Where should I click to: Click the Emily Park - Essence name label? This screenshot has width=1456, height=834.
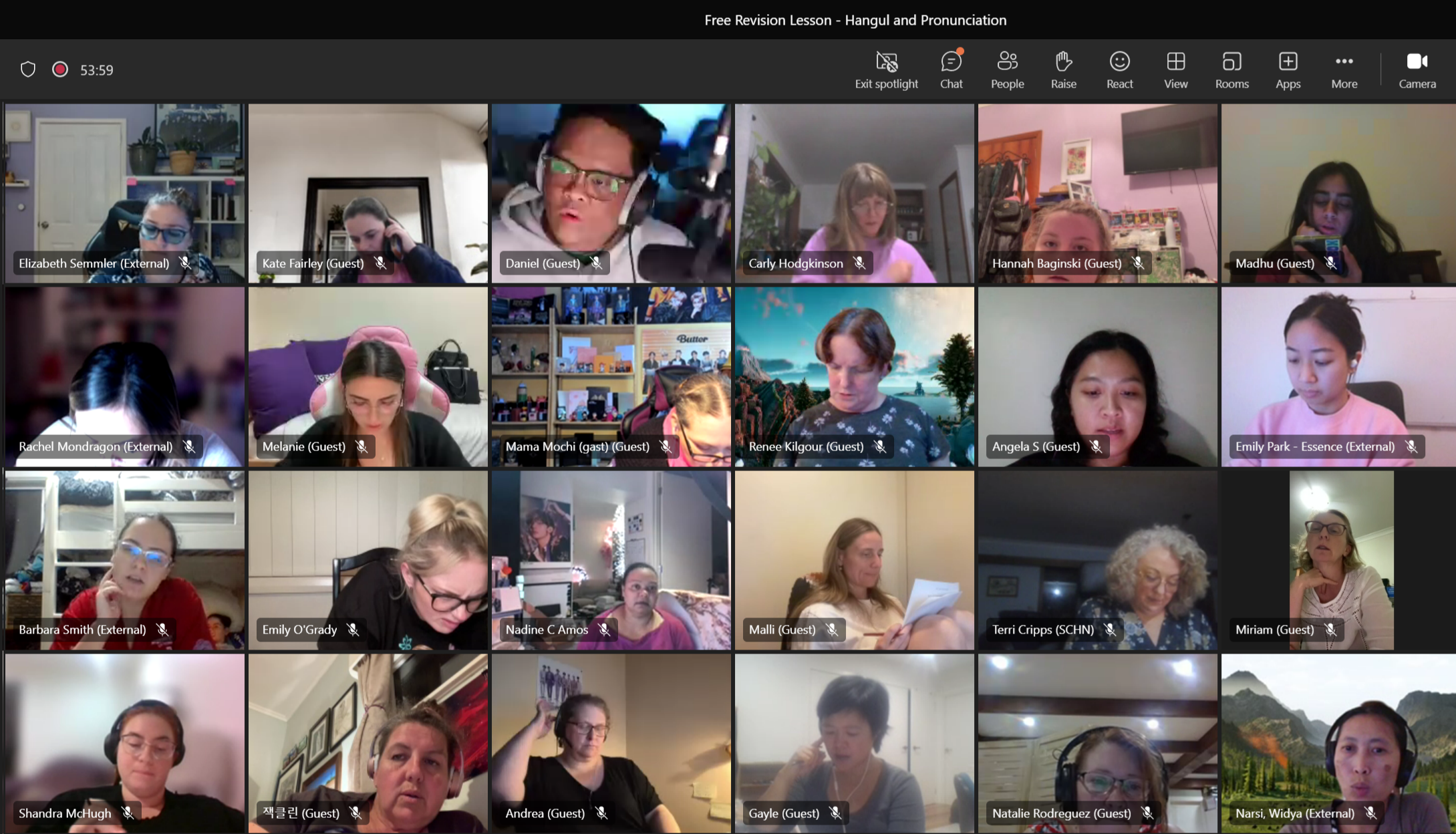tap(1314, 446)
